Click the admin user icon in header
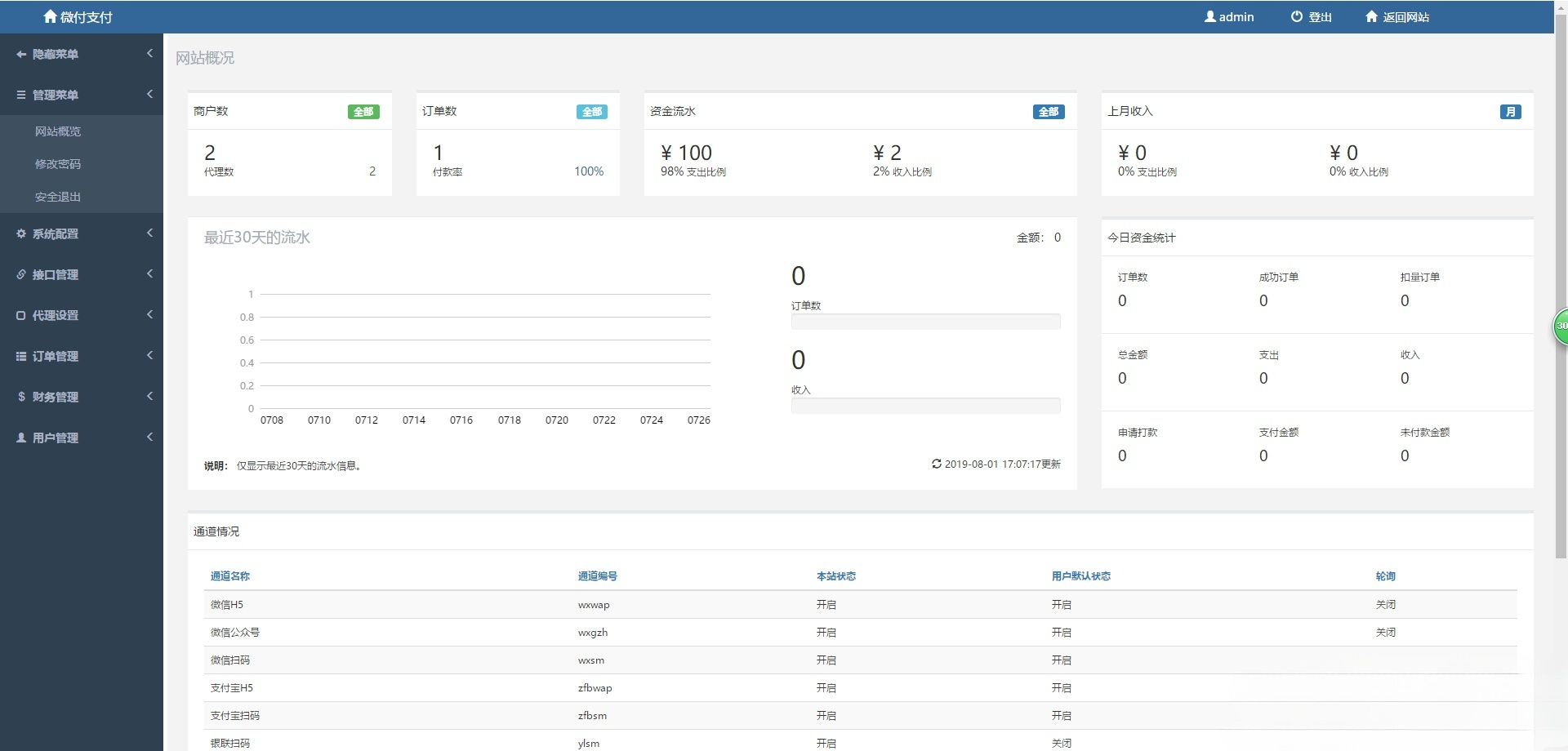Image resolution: width=1568 pixels, height=751 pixels. (x=1209, y=16)
